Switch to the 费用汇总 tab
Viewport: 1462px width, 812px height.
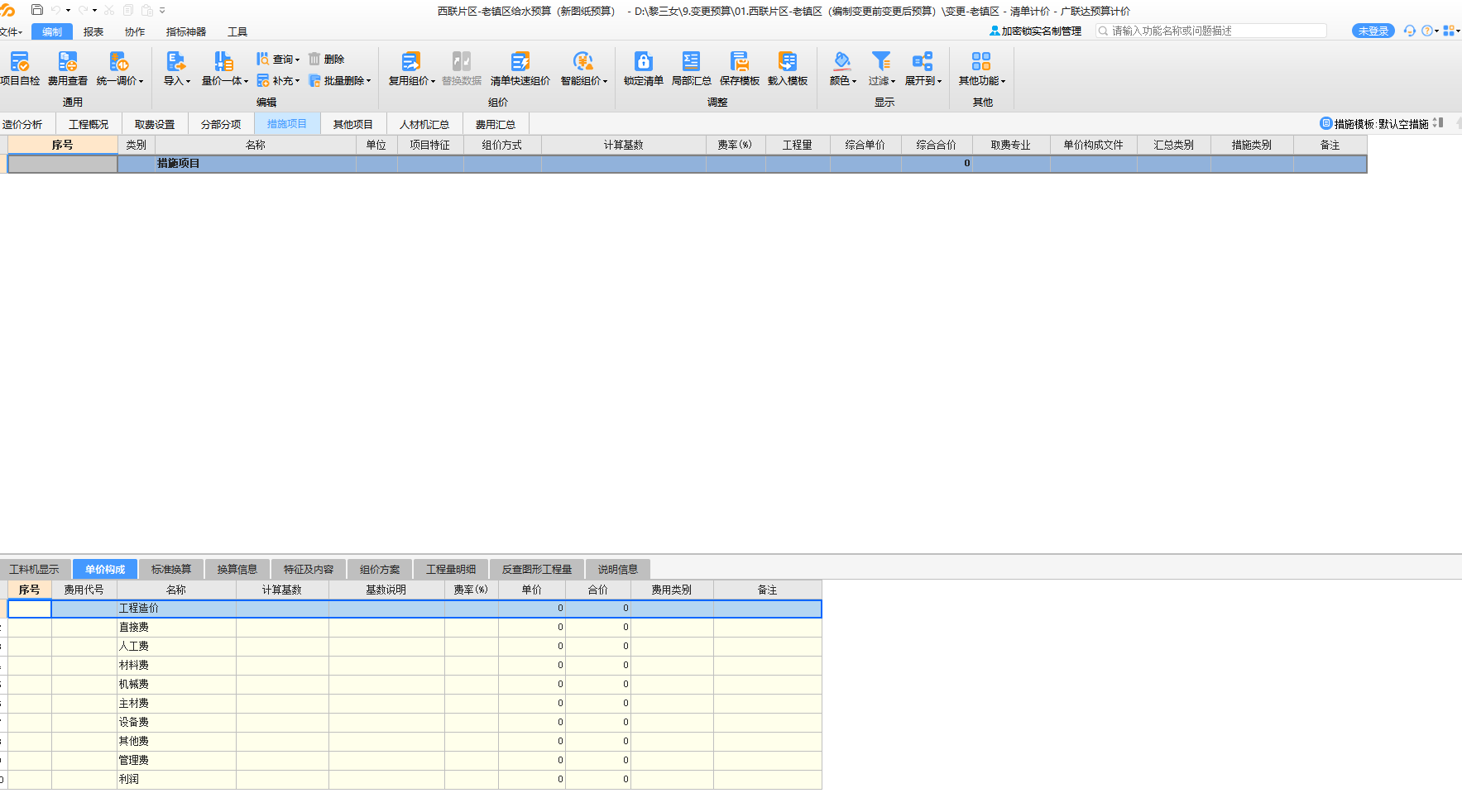(496, 124)
